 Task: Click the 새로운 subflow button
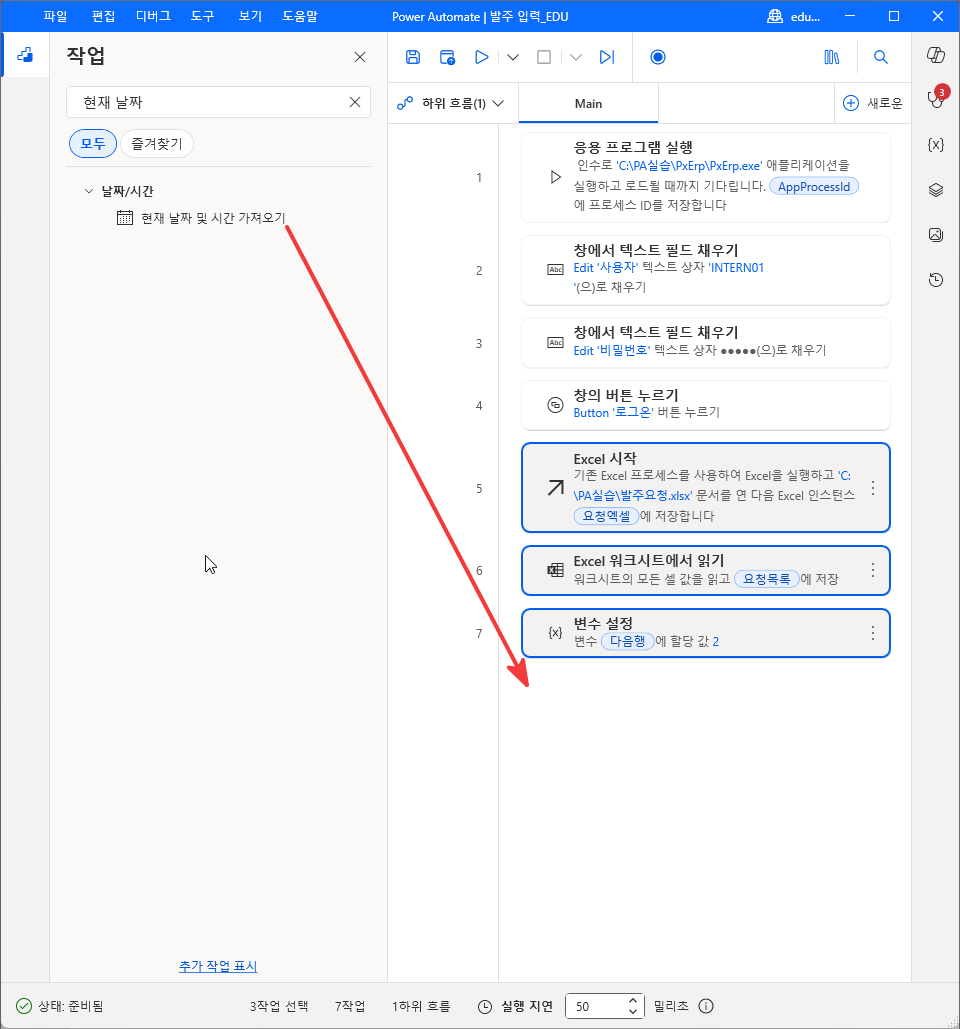[873, 103]
